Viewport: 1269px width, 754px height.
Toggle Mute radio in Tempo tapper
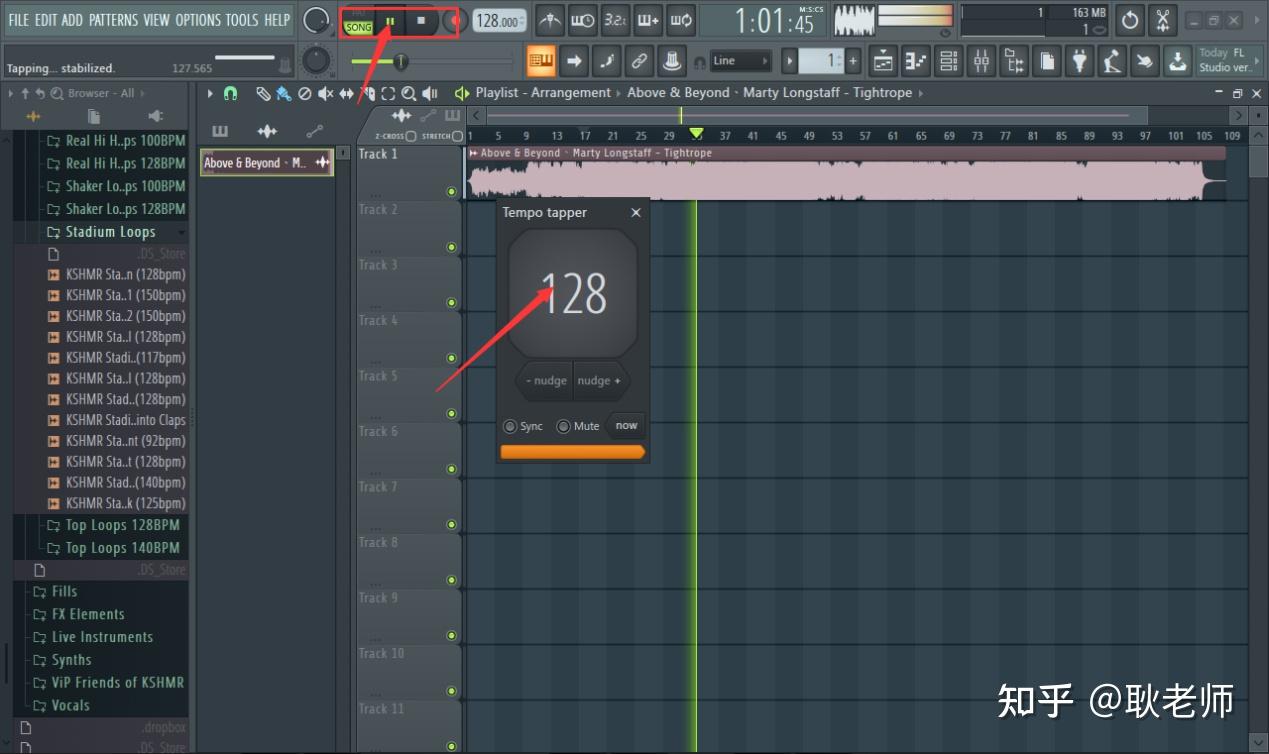pyautogui.click(x=563, y=426)
